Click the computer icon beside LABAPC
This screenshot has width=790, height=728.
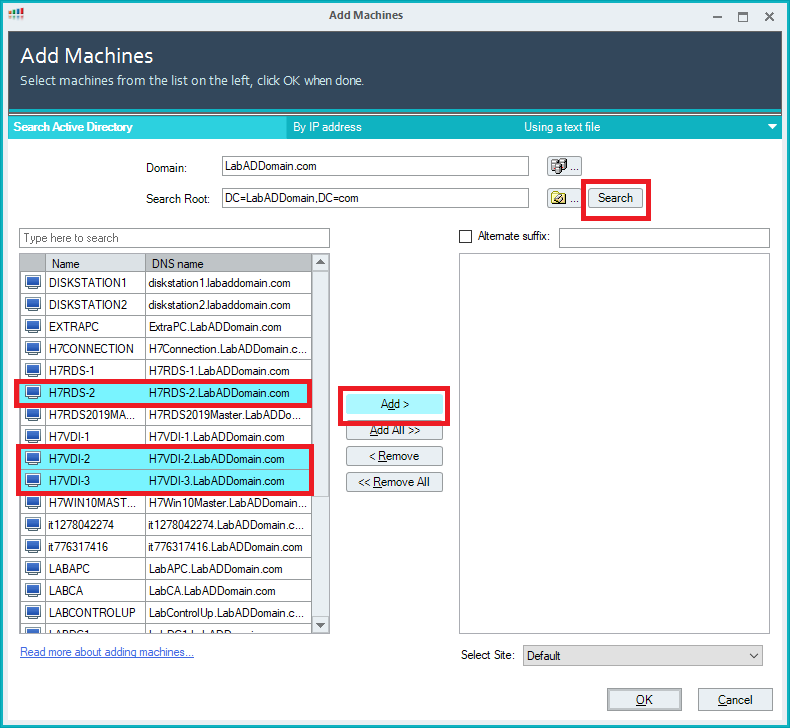(33, 569)
